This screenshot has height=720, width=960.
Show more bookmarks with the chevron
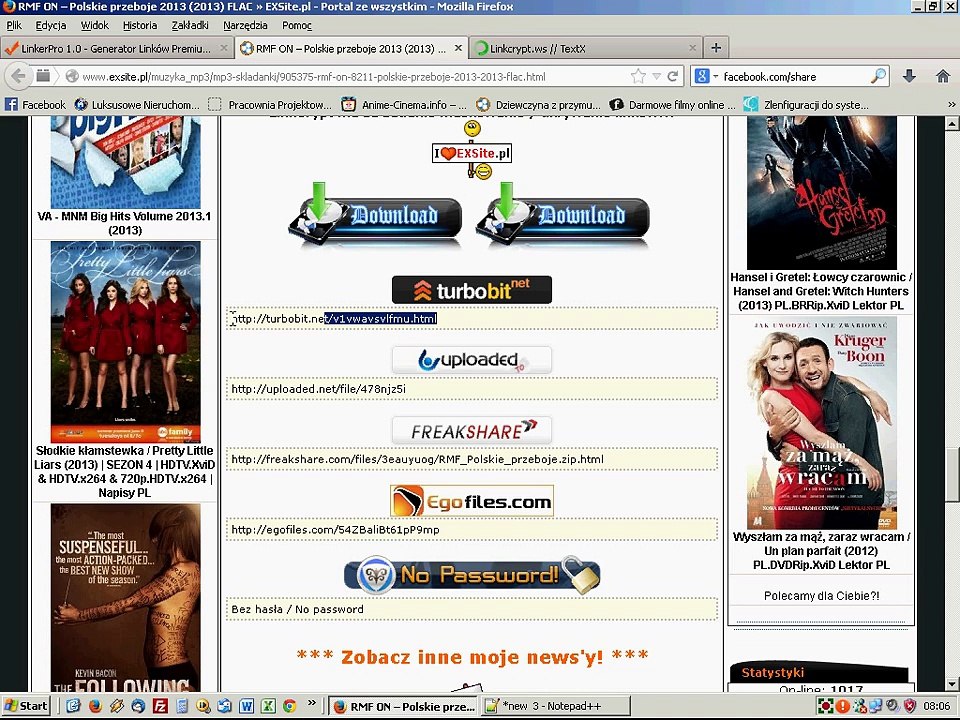coord(951,105)
